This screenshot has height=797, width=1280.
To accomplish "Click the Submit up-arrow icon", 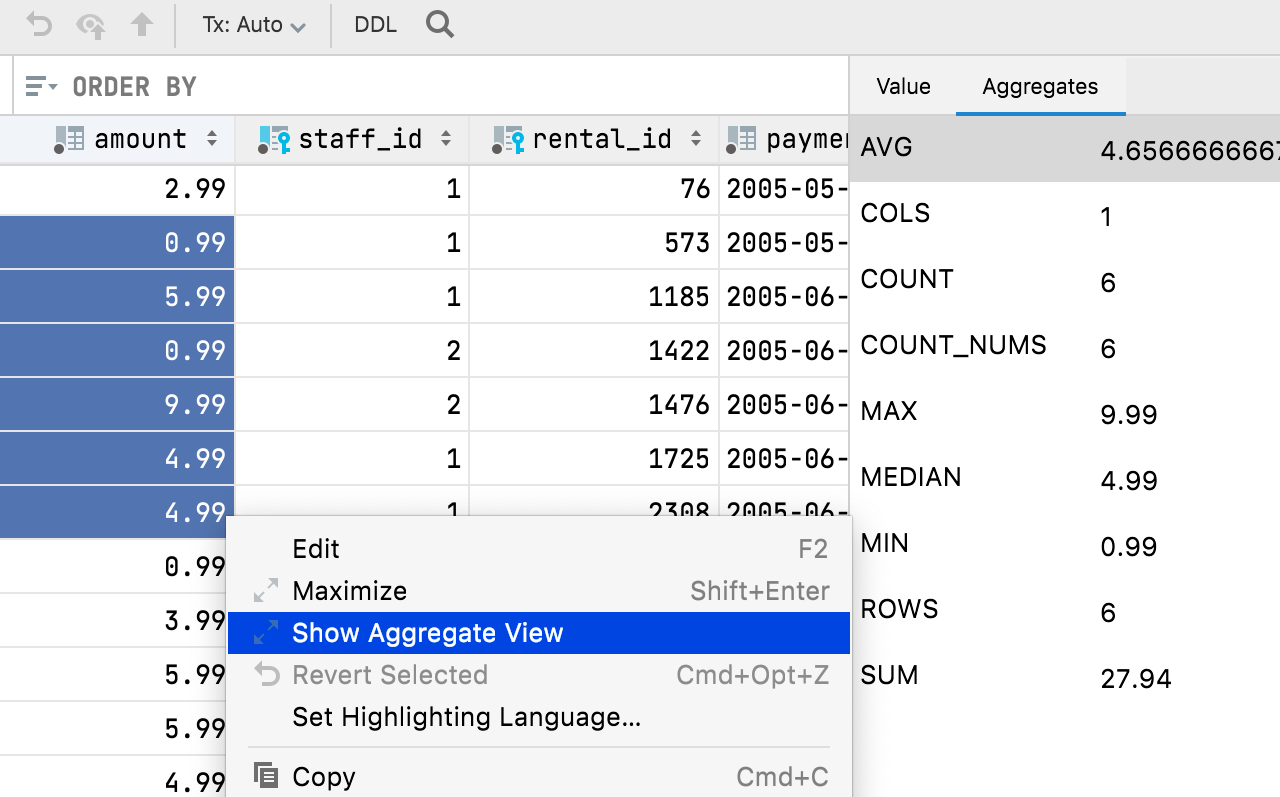I will coord(142,25).
